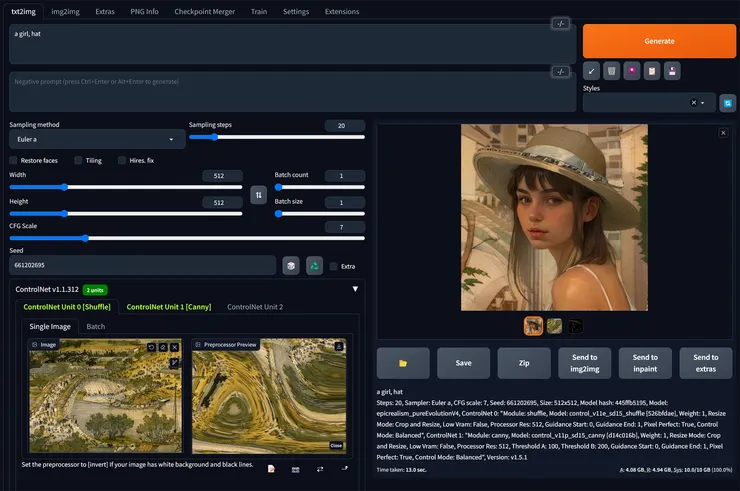
Task: Select the ControlNet Unit 1 [Canny] tab
Action: [x=168, y=307]
